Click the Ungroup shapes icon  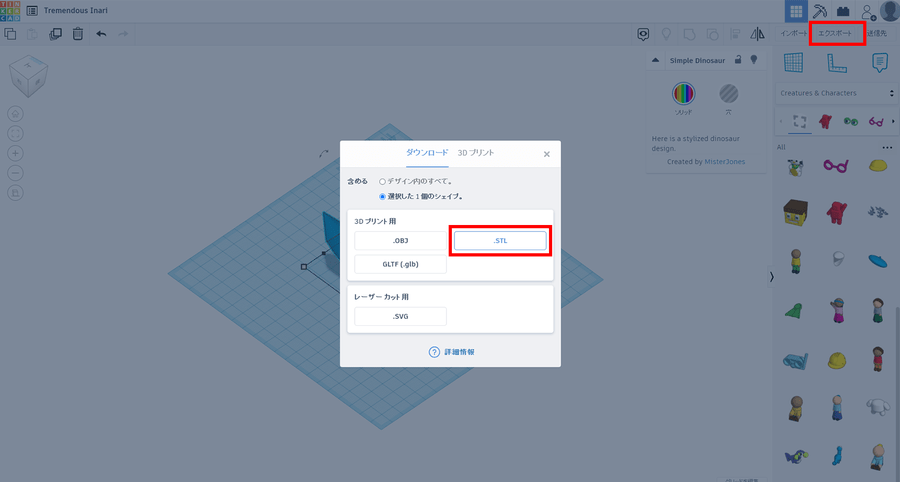[712, 34]
